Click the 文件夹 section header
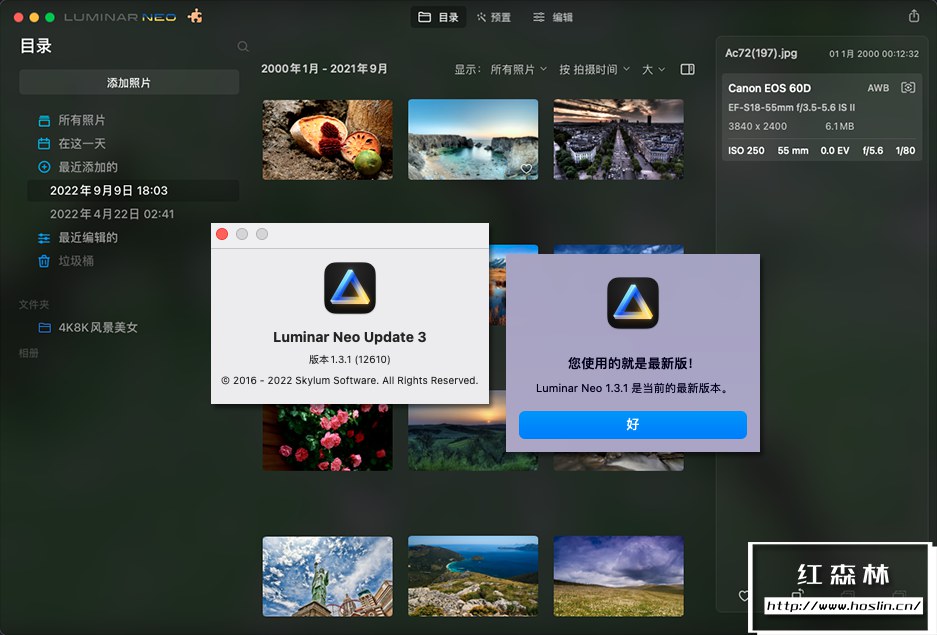Screen dimensions: 937x635 [x=34, y=305]
